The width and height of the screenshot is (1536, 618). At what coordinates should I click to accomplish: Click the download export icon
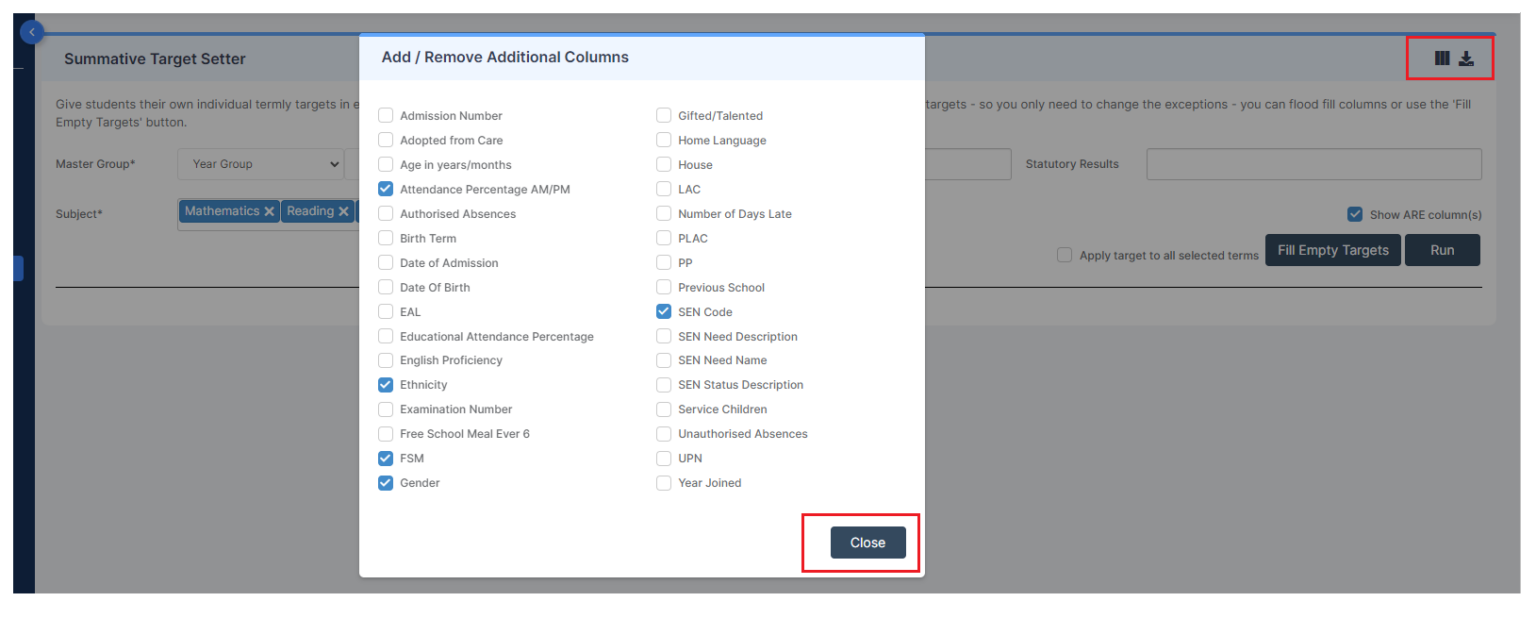(x=1467, y=58)
